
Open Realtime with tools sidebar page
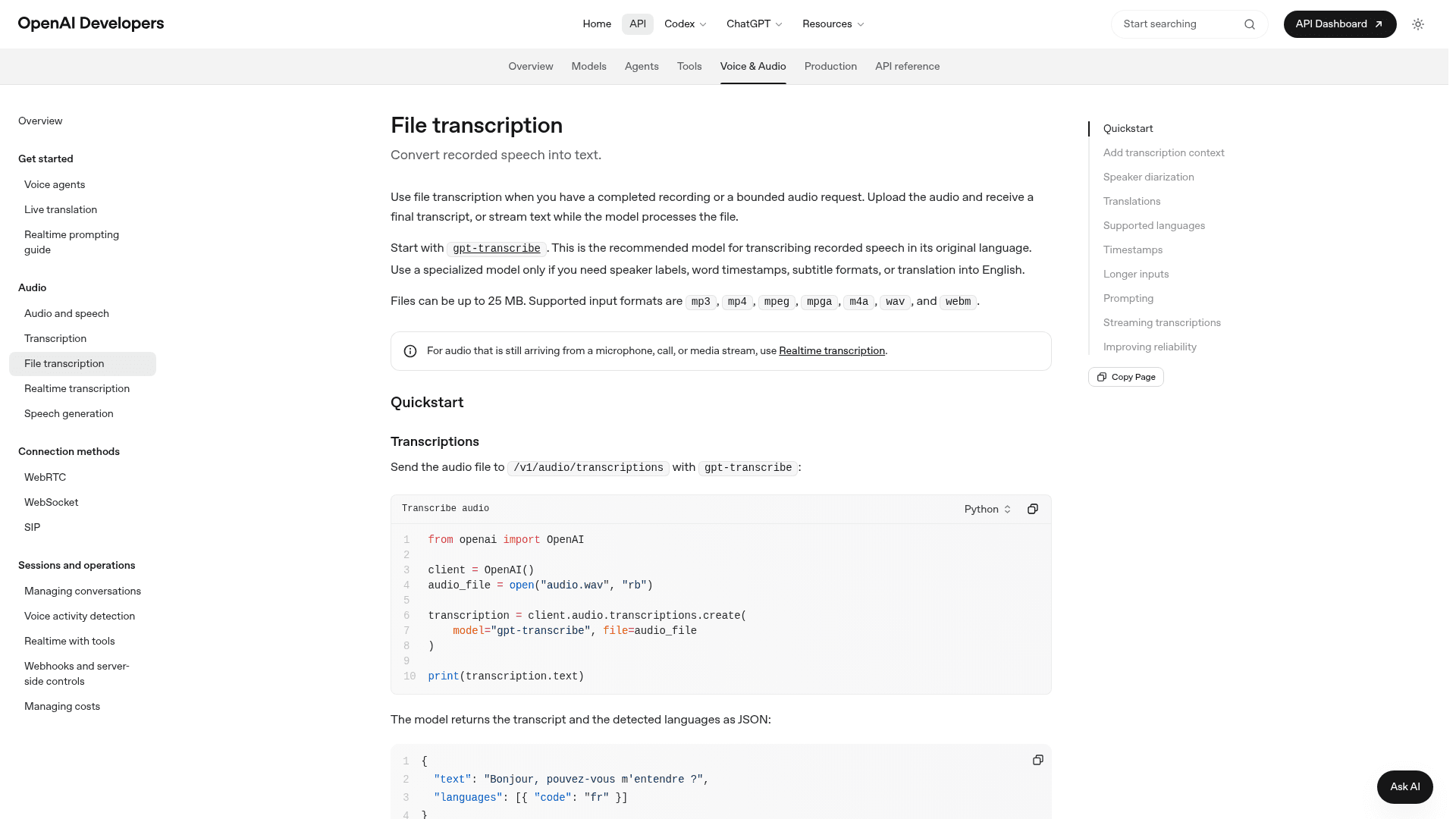pyautogui.click(x=70, y=642)
